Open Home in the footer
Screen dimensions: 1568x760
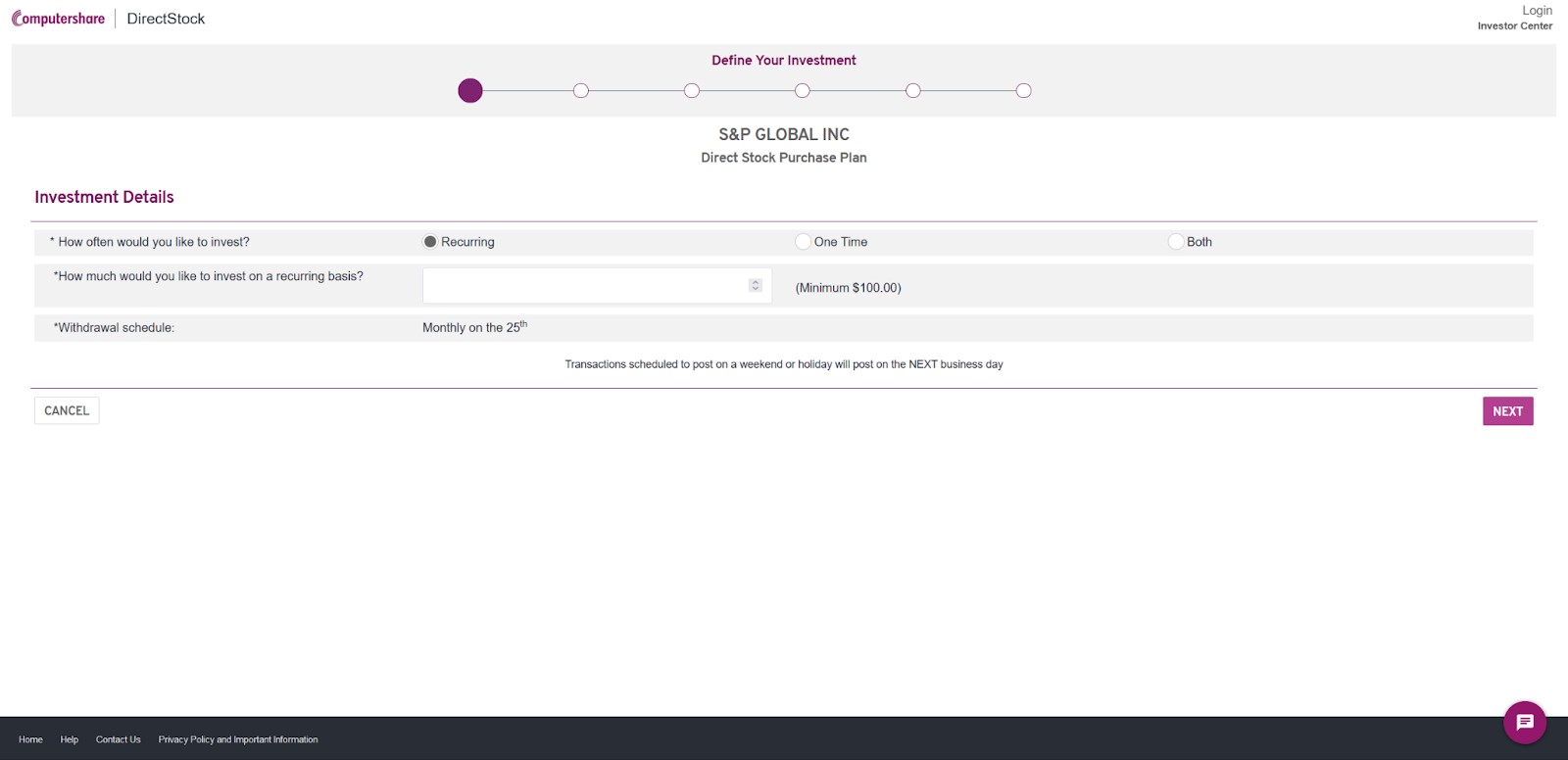[30, 739]
